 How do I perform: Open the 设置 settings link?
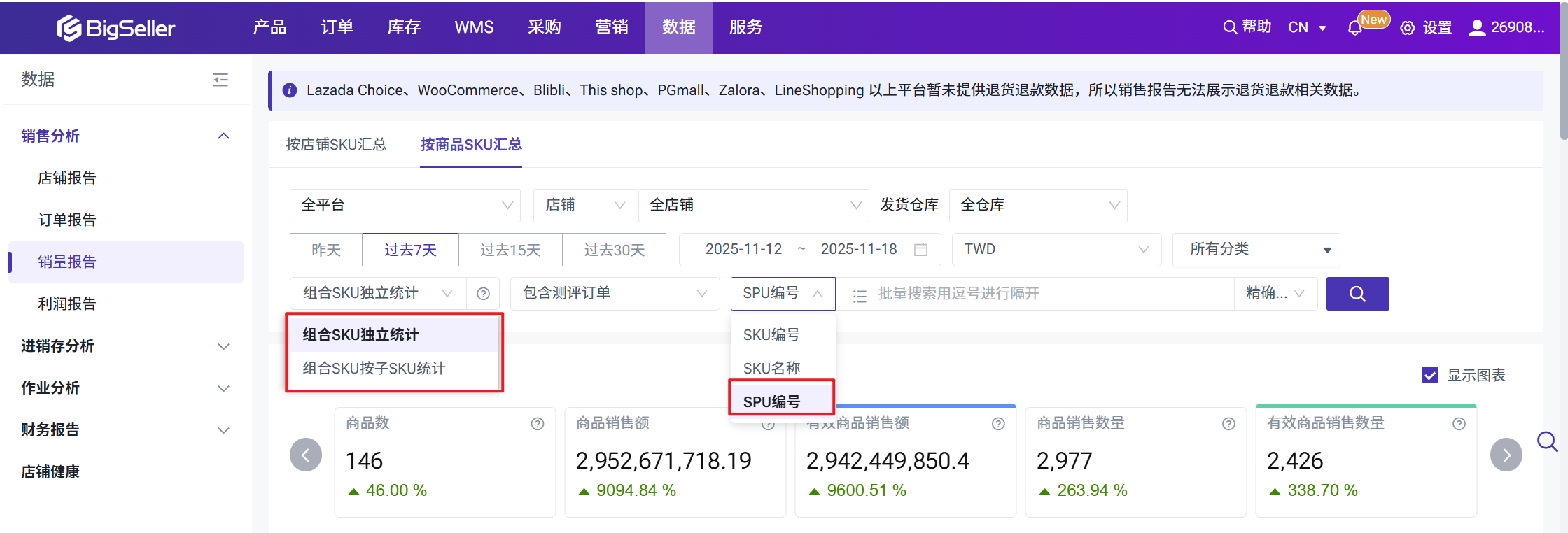point(1427,28)
